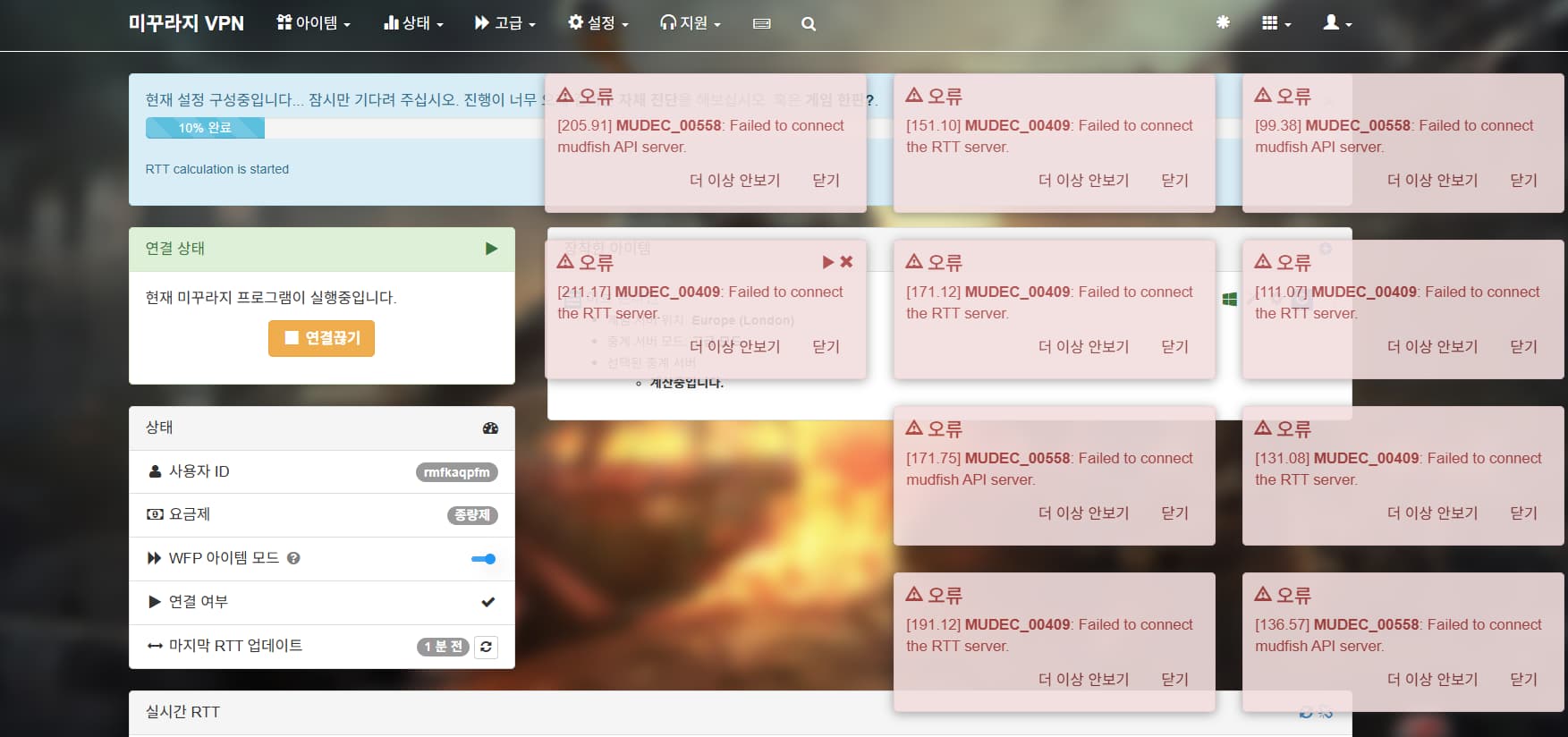Click the checkmark icon in 연결 여부 row
1568x737 pixels.
click(488, 602)
